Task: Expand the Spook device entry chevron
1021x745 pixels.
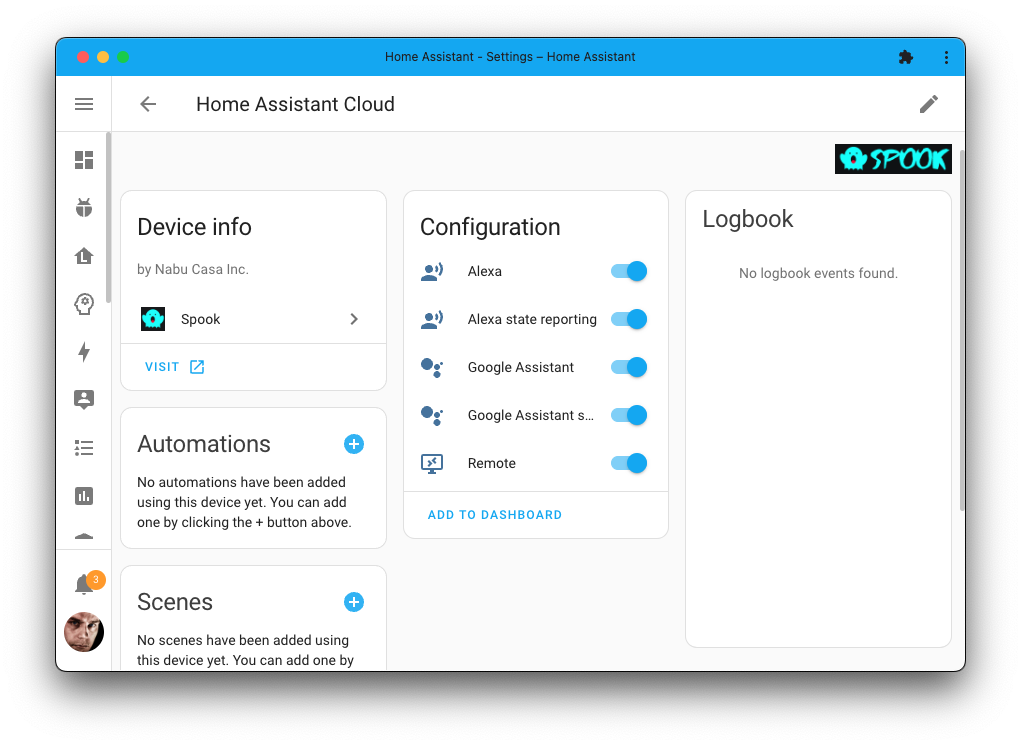Action: click(354, 318)
